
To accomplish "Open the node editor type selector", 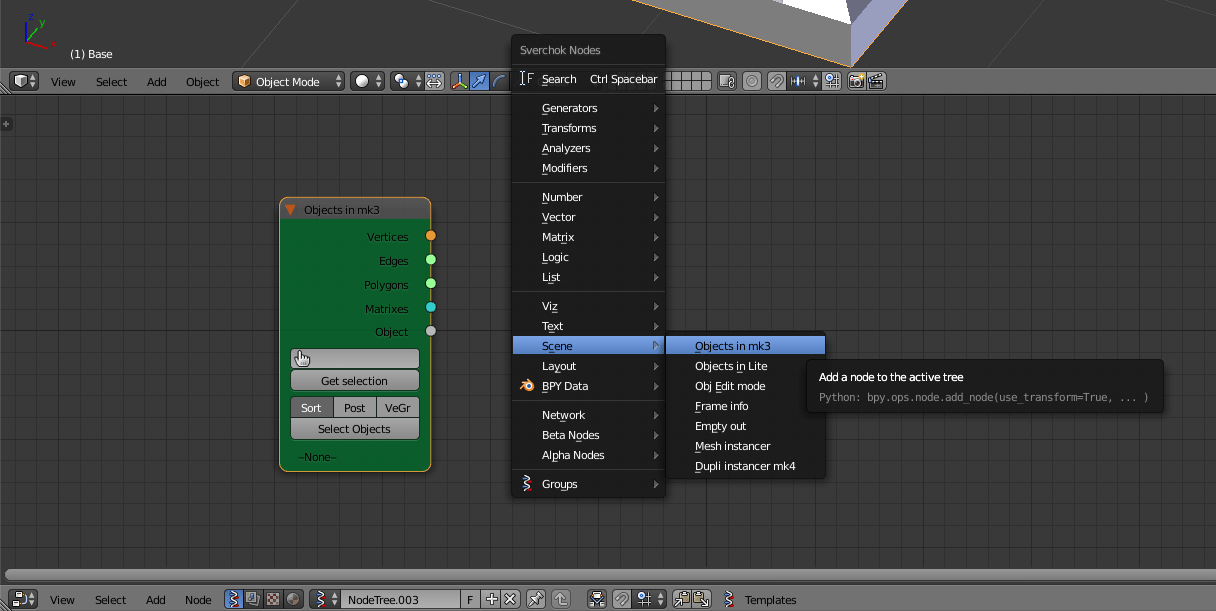I will pyautogui.click(x=24, y=599).
